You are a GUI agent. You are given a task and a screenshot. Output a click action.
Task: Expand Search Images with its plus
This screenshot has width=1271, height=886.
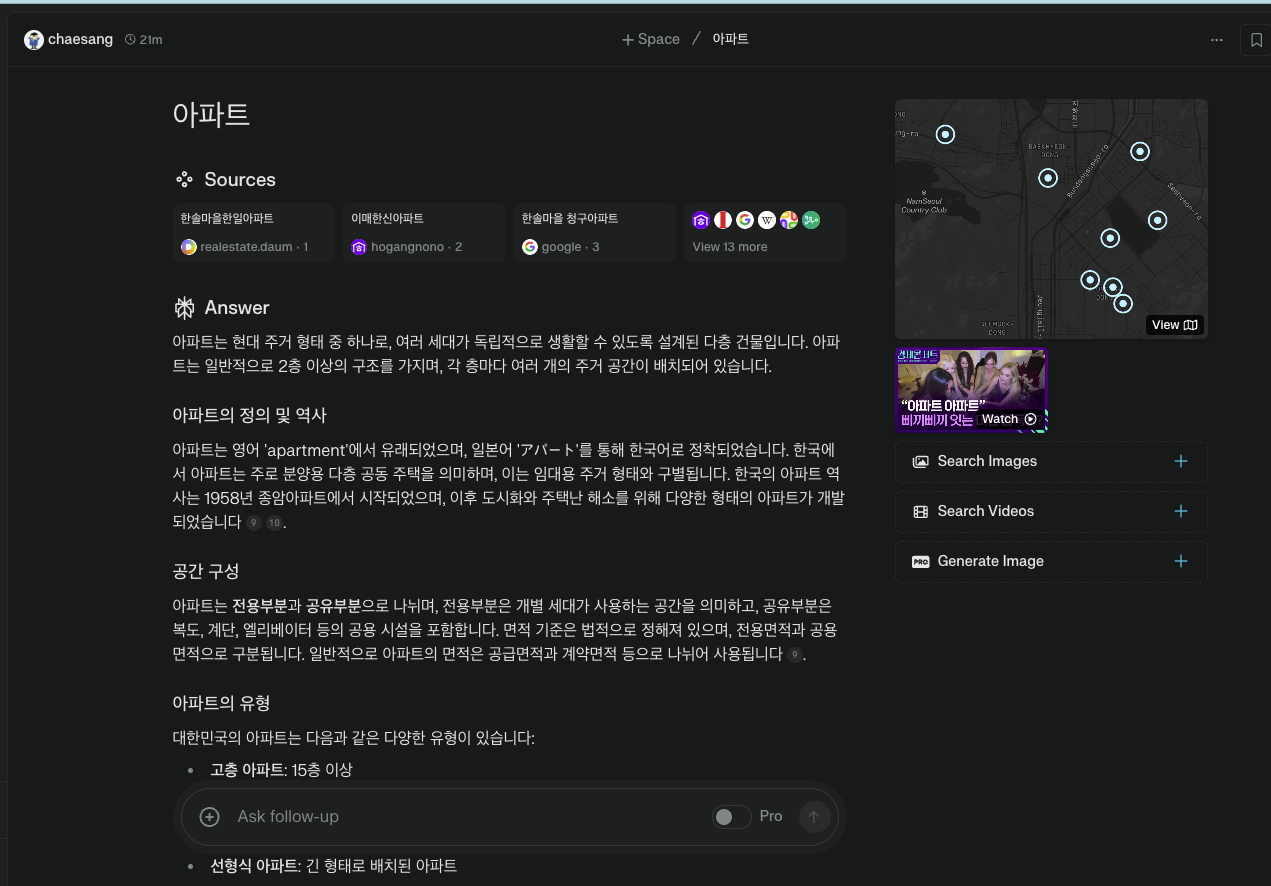tap(1181, 461)
